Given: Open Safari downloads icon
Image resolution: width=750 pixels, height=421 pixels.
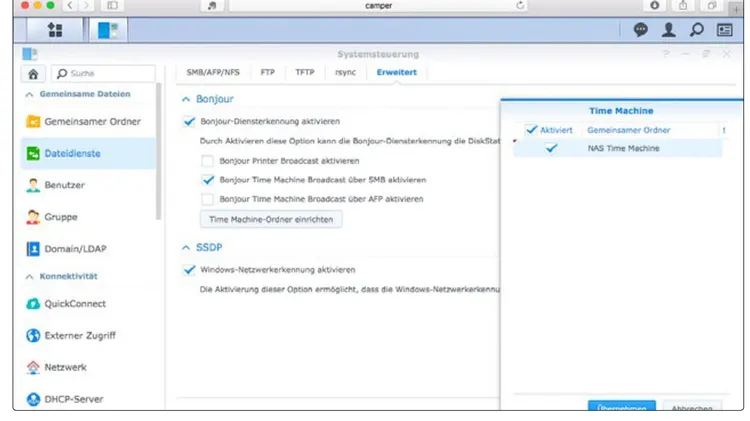Looking at the screenshot, I should point(654,5).
